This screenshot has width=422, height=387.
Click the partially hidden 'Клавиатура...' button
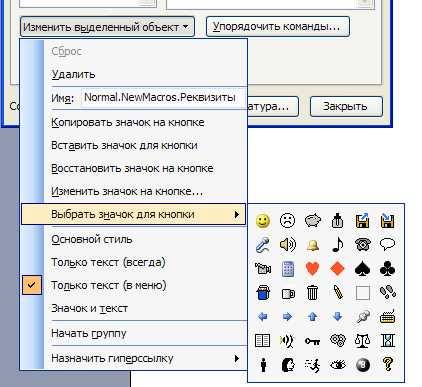click(x=273, y=106)
